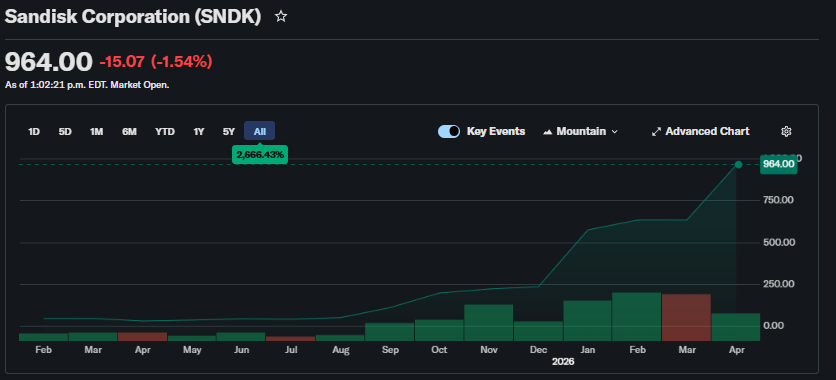Switch to the 6M range
This screenshot has height=380, width=836.
tap(130, 132)
